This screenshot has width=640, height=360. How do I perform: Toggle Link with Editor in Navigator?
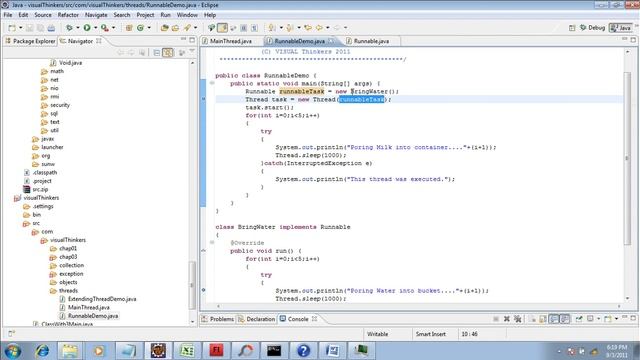point(168,53)
